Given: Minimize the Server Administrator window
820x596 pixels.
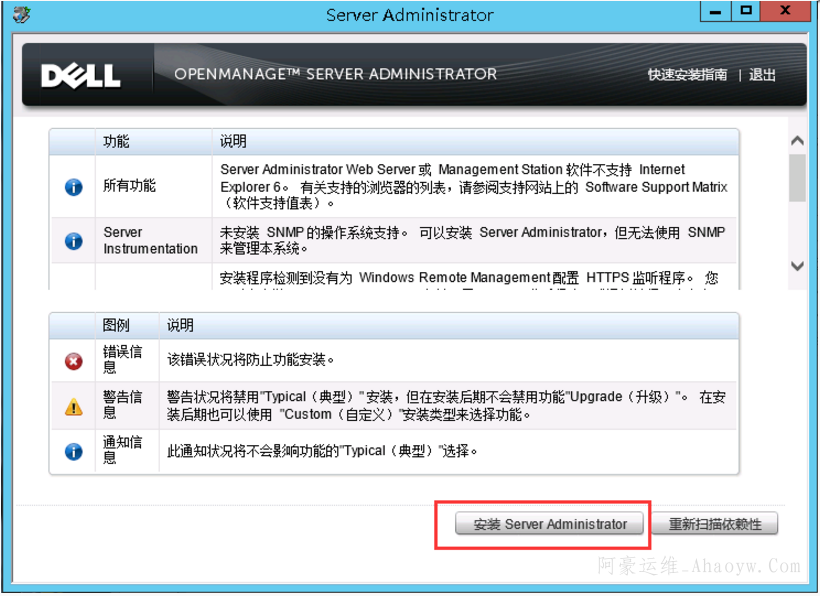Looking at the screenshot, I should tap(715, 11).
